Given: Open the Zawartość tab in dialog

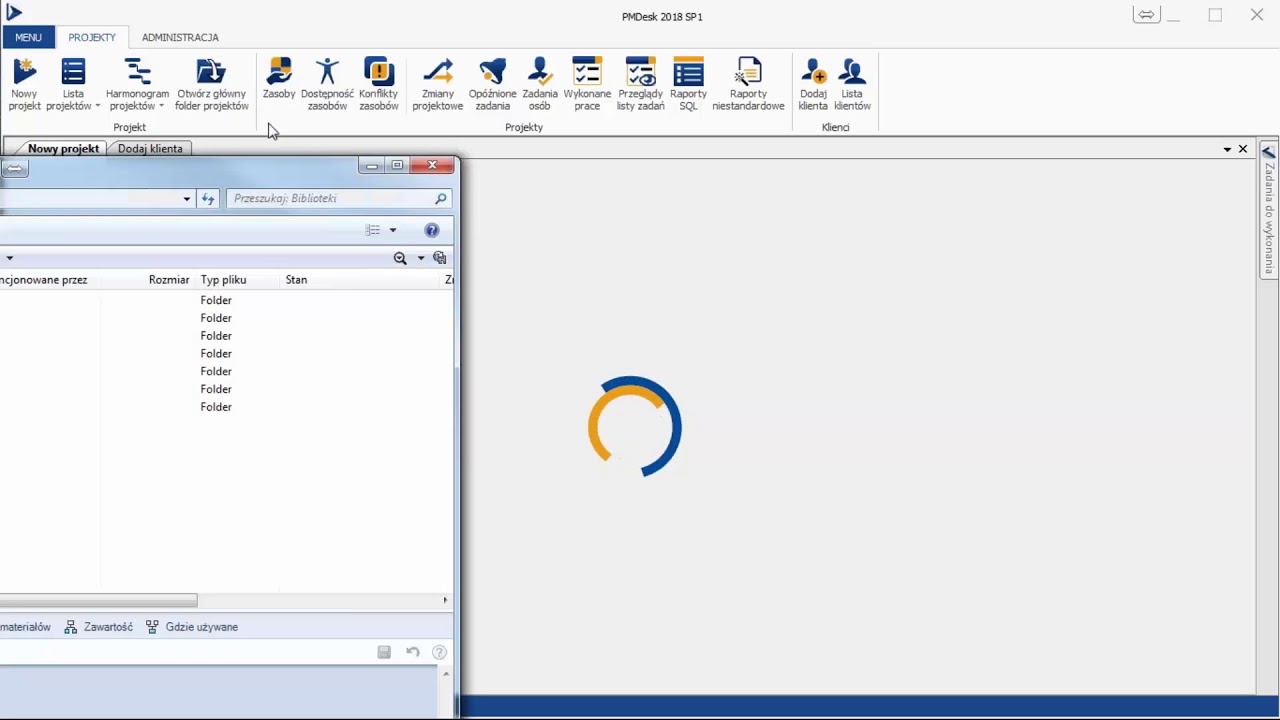Looking at the screenshot, I should point(99,627).
